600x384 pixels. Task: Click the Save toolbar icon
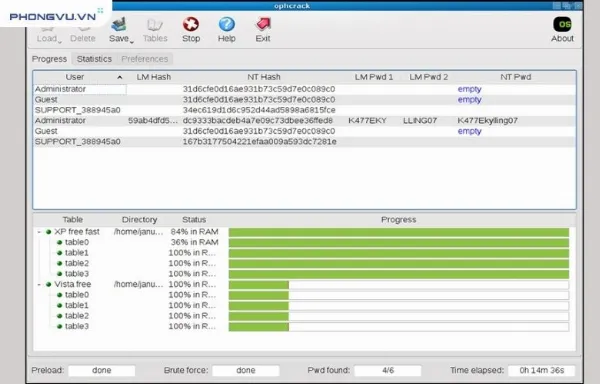tap(119, 24)
